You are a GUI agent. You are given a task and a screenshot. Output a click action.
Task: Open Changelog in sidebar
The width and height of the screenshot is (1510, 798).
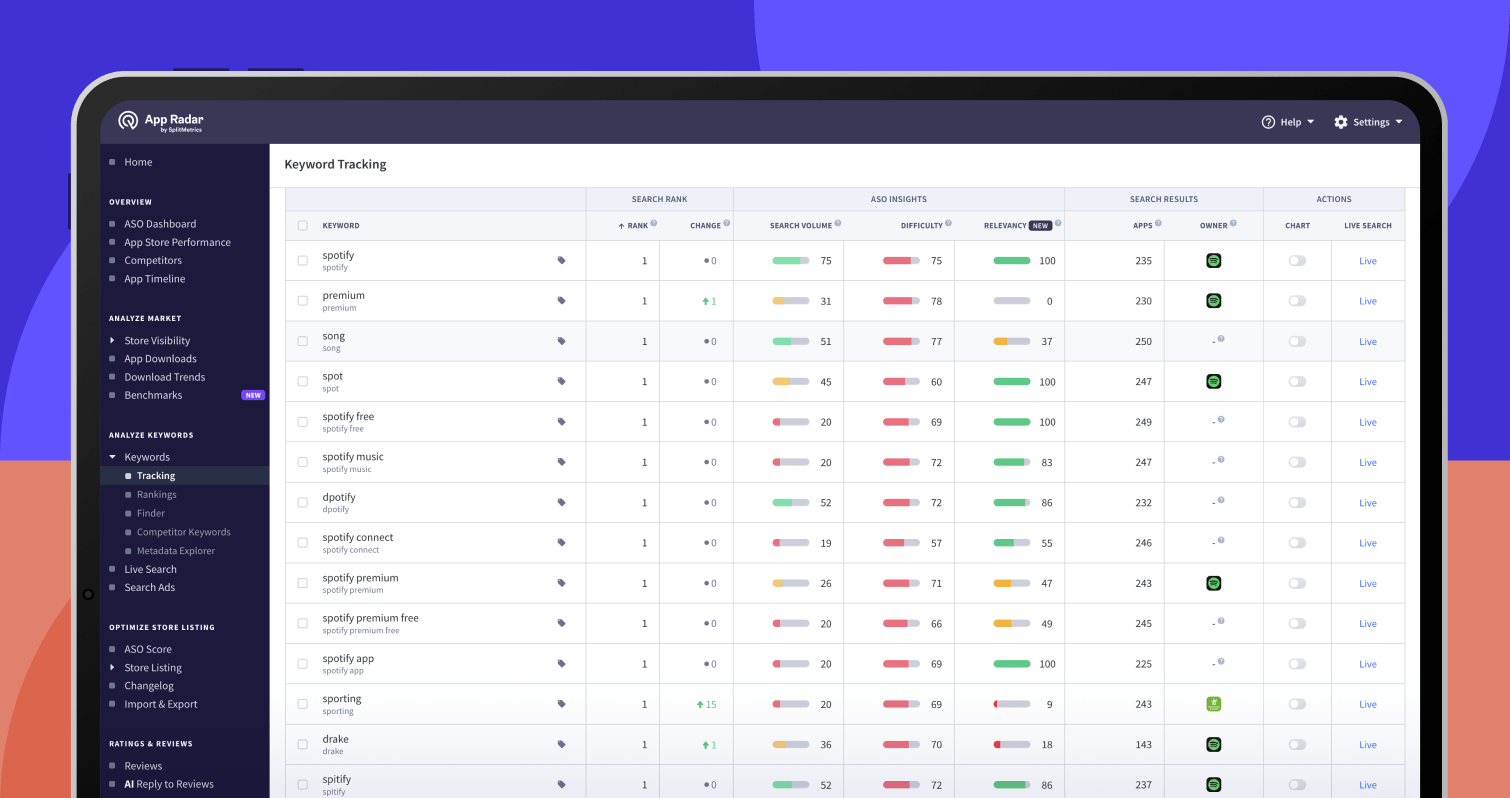pos(149,686)
